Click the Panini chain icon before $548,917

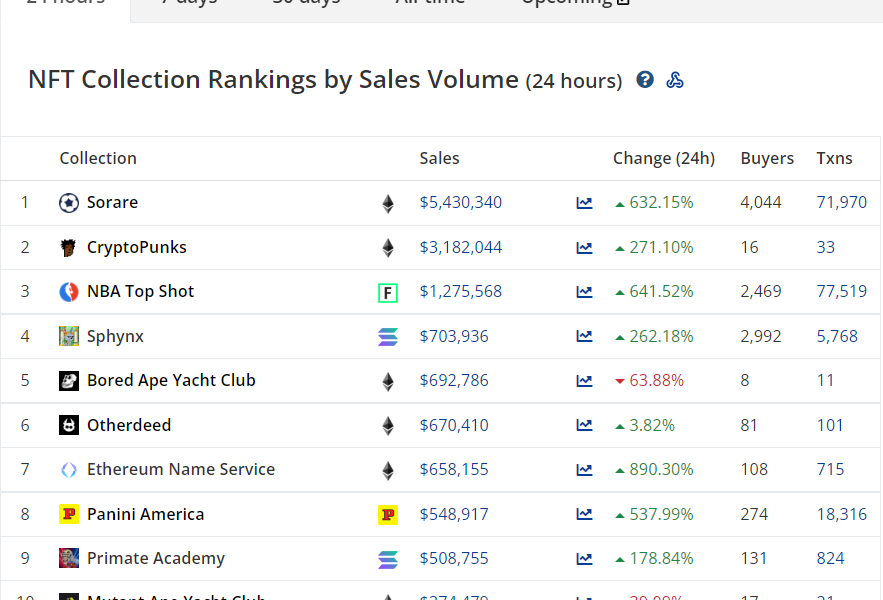[x=388, y=515]
